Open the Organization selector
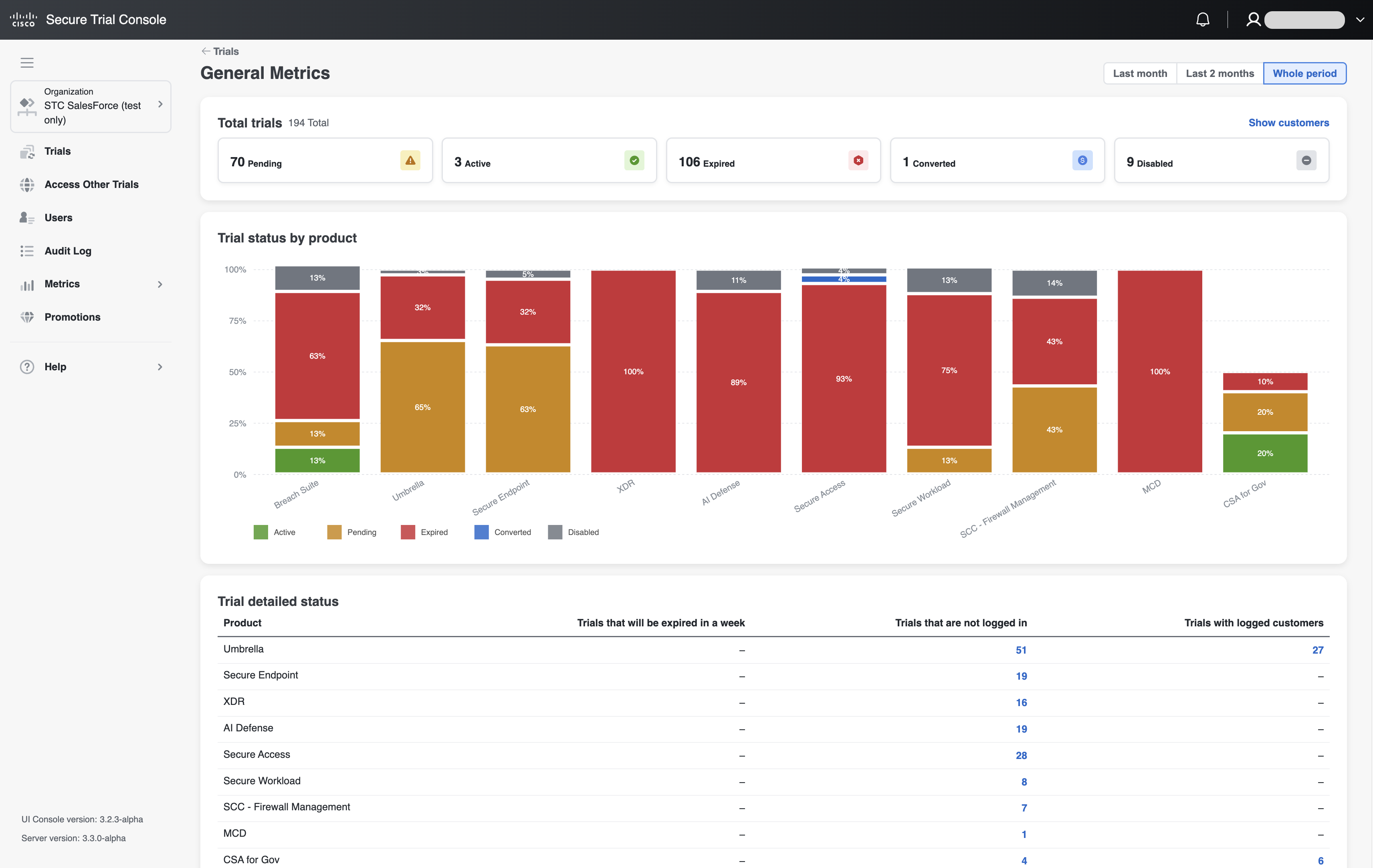 pos(91,106)
